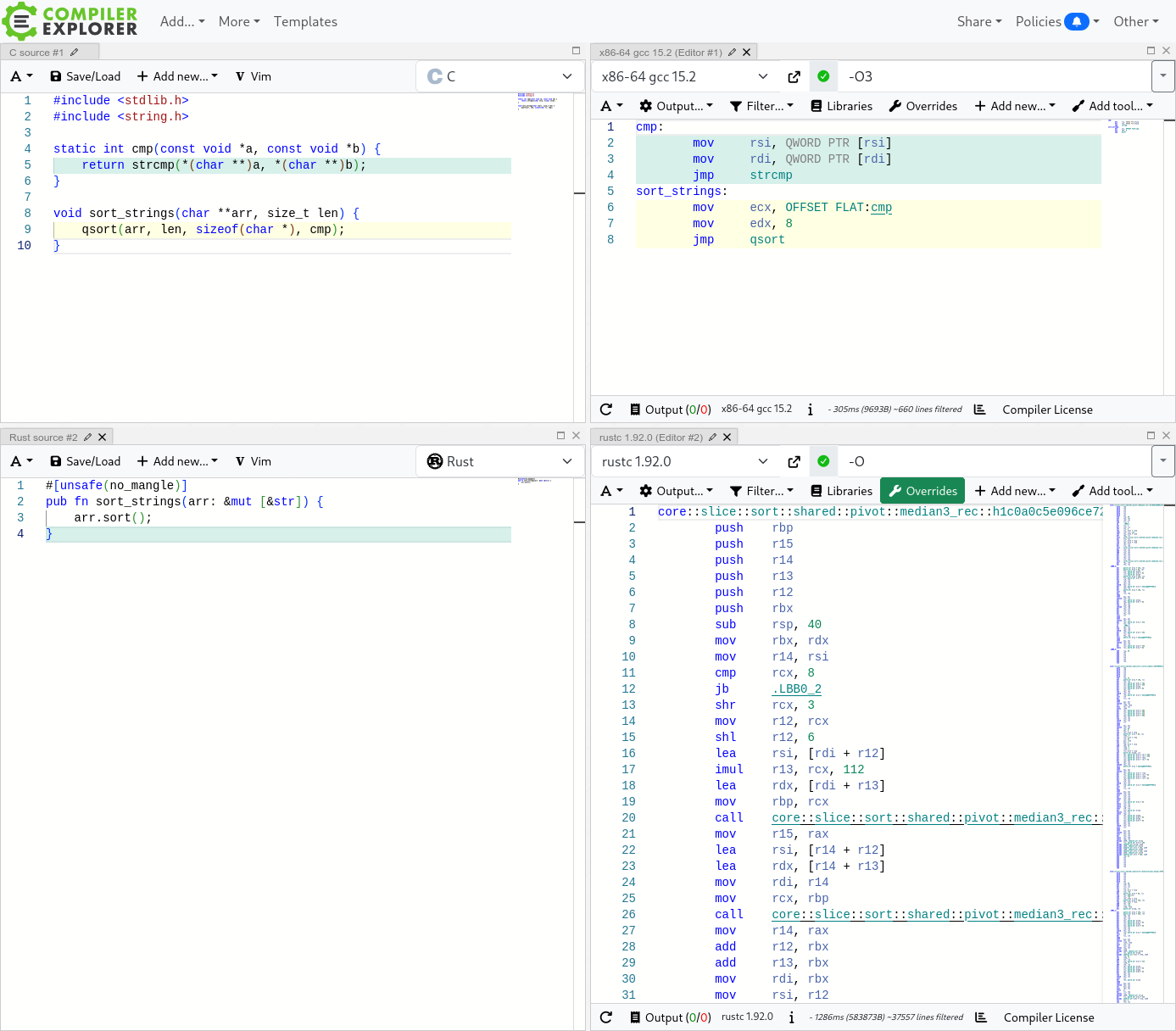
Task: Show compilation info icon for rustc output
Action: (791, 1017)
